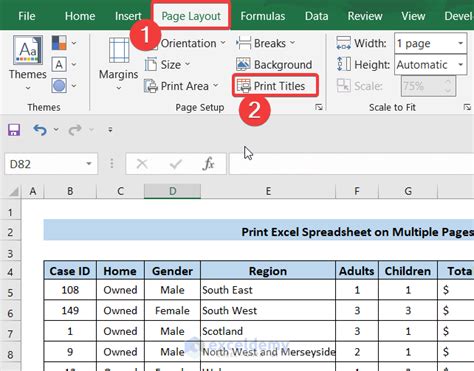Open the Undo history dropdown arrow
Screen dimensions: 474x371
pyautogui.click(x=56, y=130)
